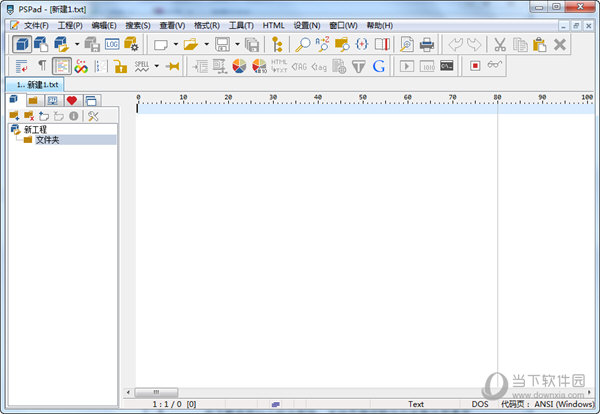Select the 新建1.txt document tab
The width and height of the screenshot is (600, 414).
pos(34,85)
